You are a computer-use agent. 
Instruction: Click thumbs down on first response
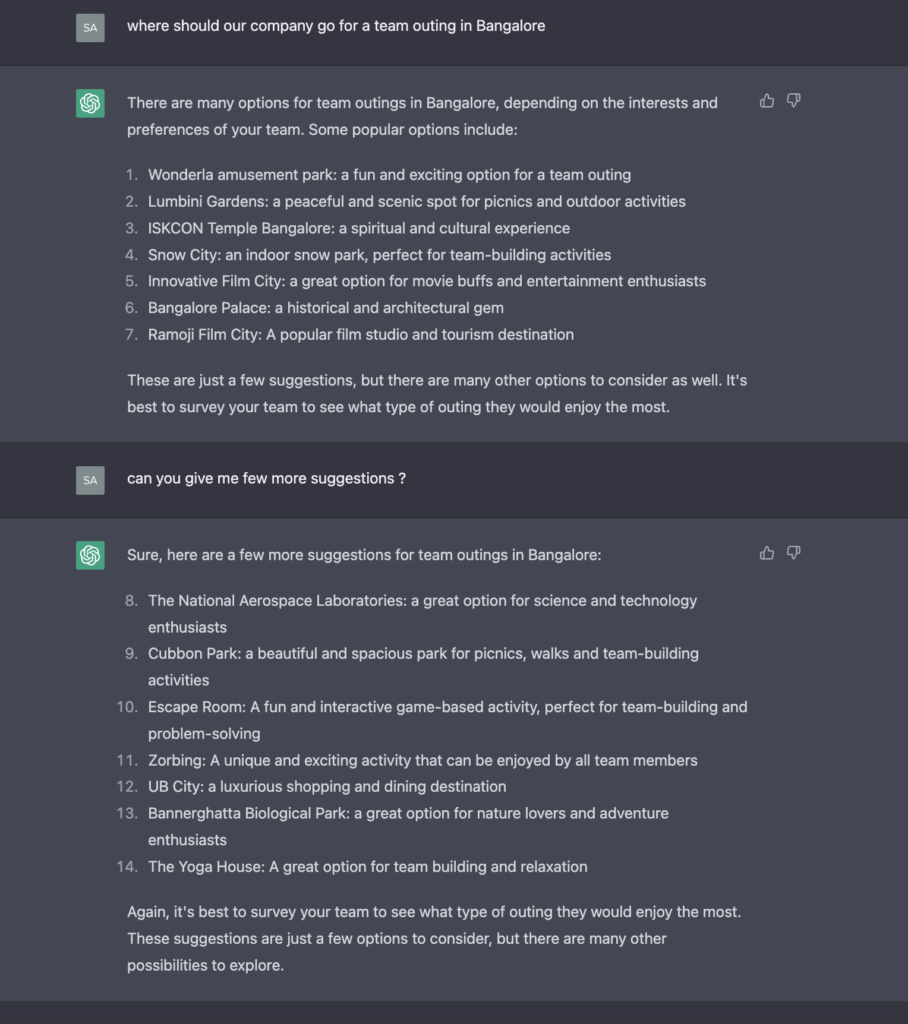(794, 101)
